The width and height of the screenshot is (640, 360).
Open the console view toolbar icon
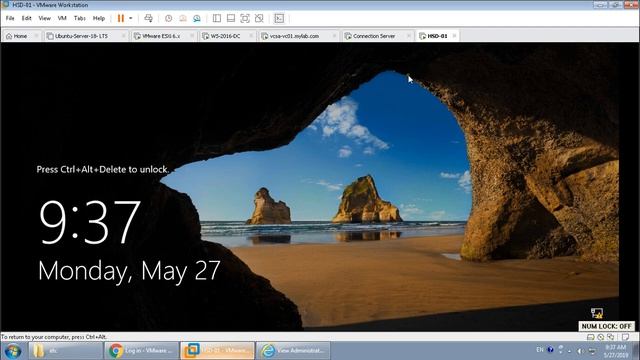click(279, 18)
